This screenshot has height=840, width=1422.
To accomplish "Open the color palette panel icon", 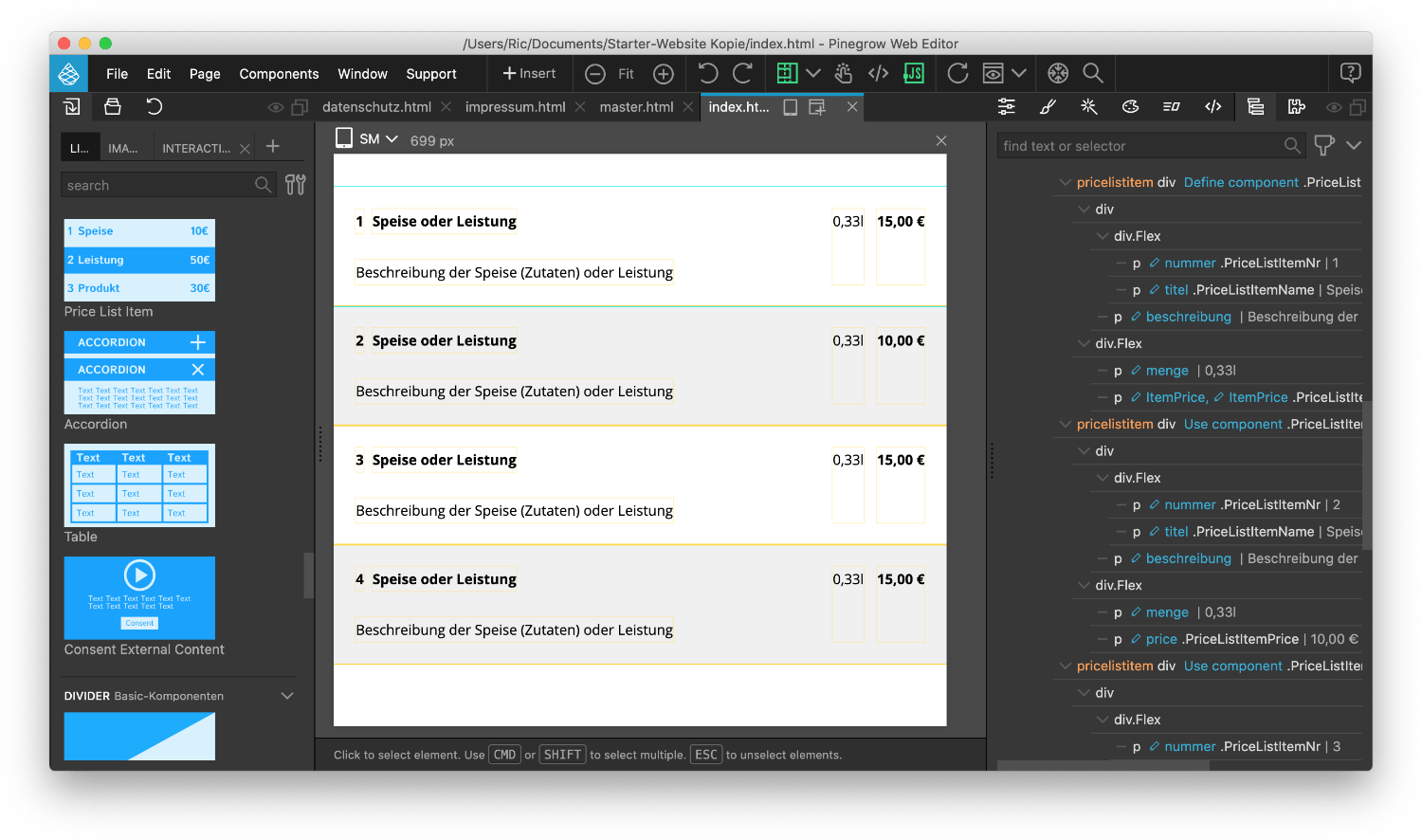I will click(x=1130, y=107).
